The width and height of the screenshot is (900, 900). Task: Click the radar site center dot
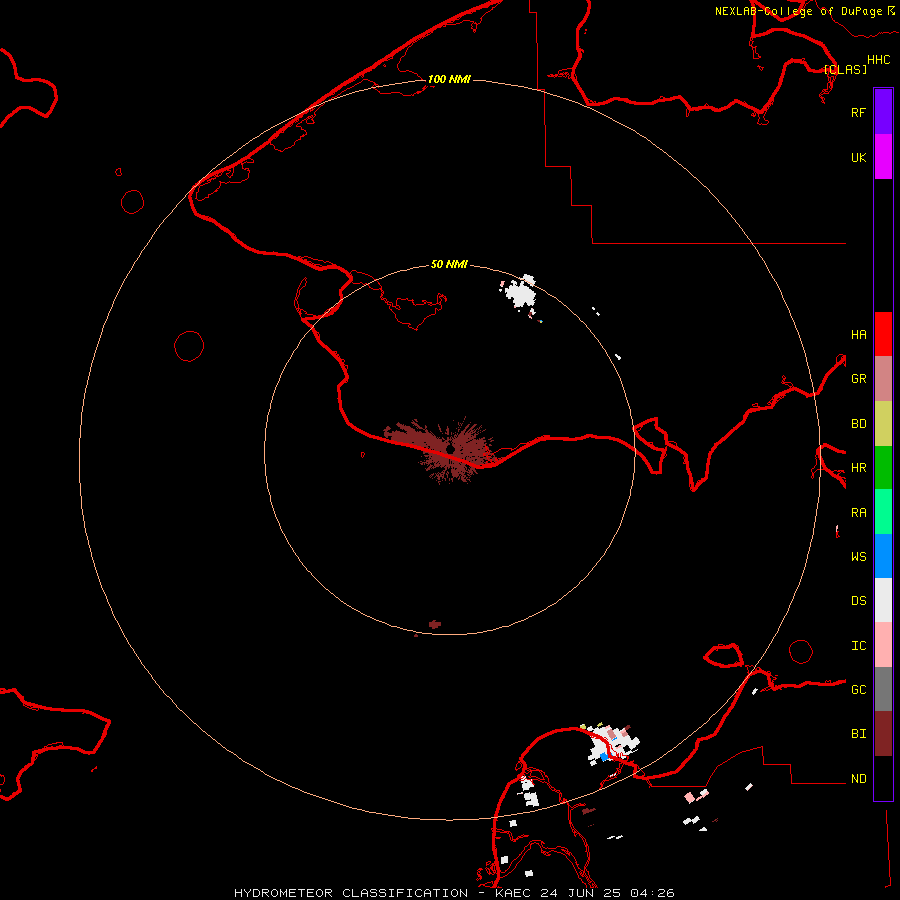451,449
